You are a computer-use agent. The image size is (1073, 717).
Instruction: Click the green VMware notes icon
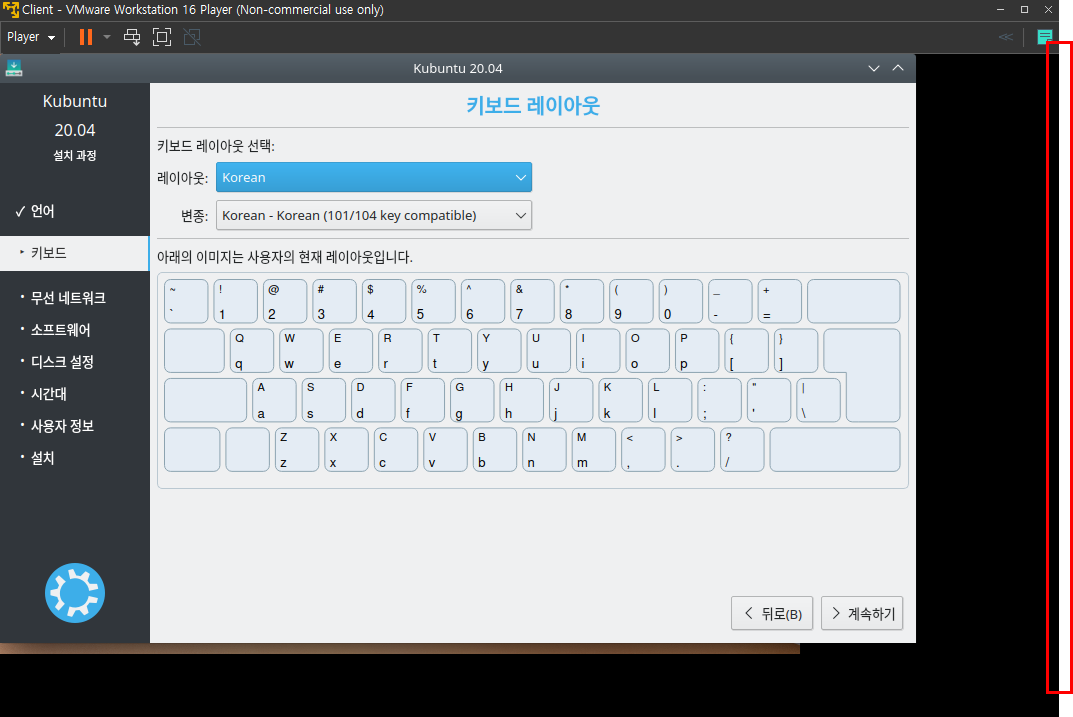tap(1044, 37)
